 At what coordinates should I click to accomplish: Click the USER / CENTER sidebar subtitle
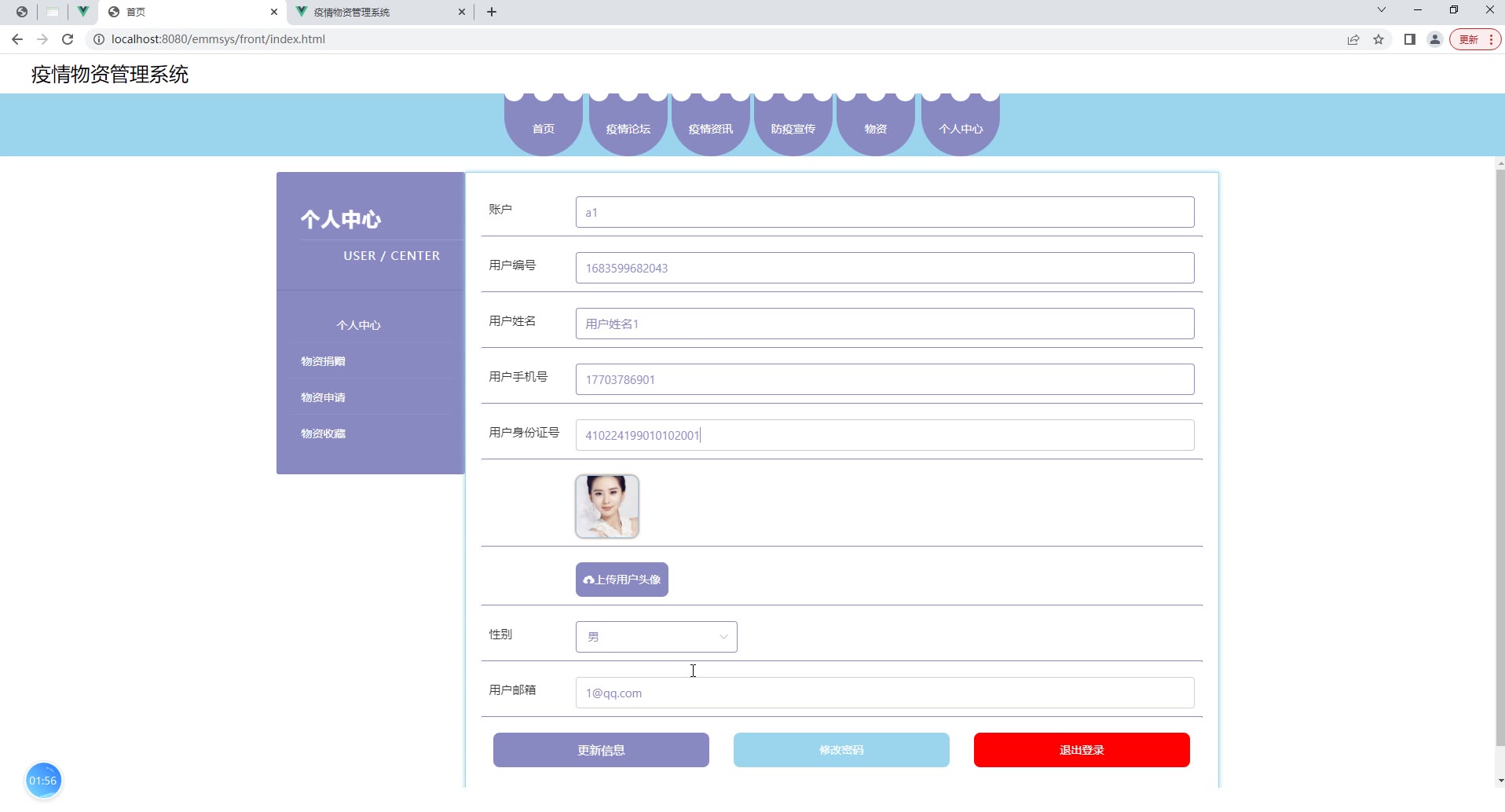tap(392, 256)
